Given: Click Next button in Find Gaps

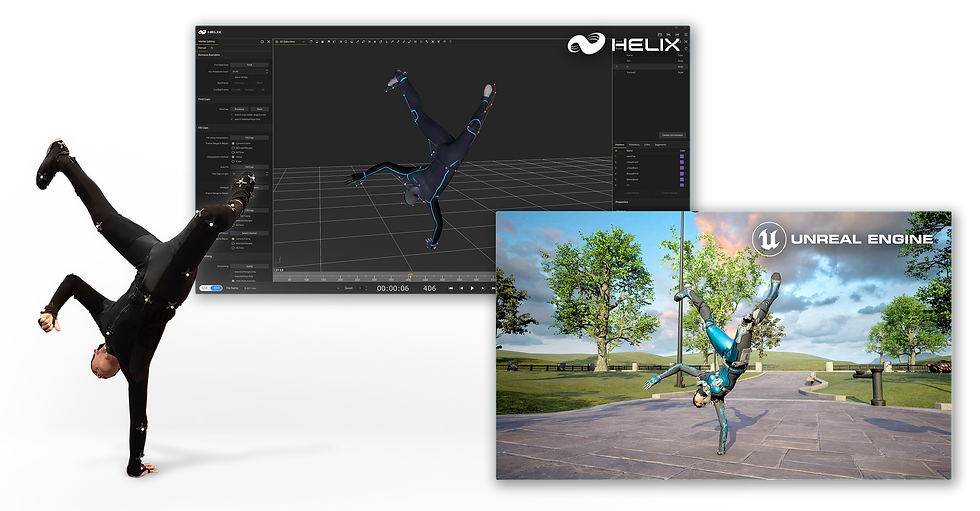Looking at the screenshot, I should (259, 109).
